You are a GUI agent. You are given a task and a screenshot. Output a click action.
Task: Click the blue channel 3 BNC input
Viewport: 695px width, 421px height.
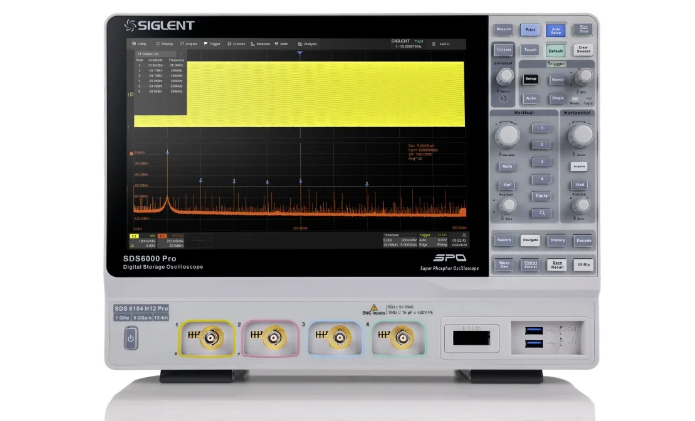(339, 338)
